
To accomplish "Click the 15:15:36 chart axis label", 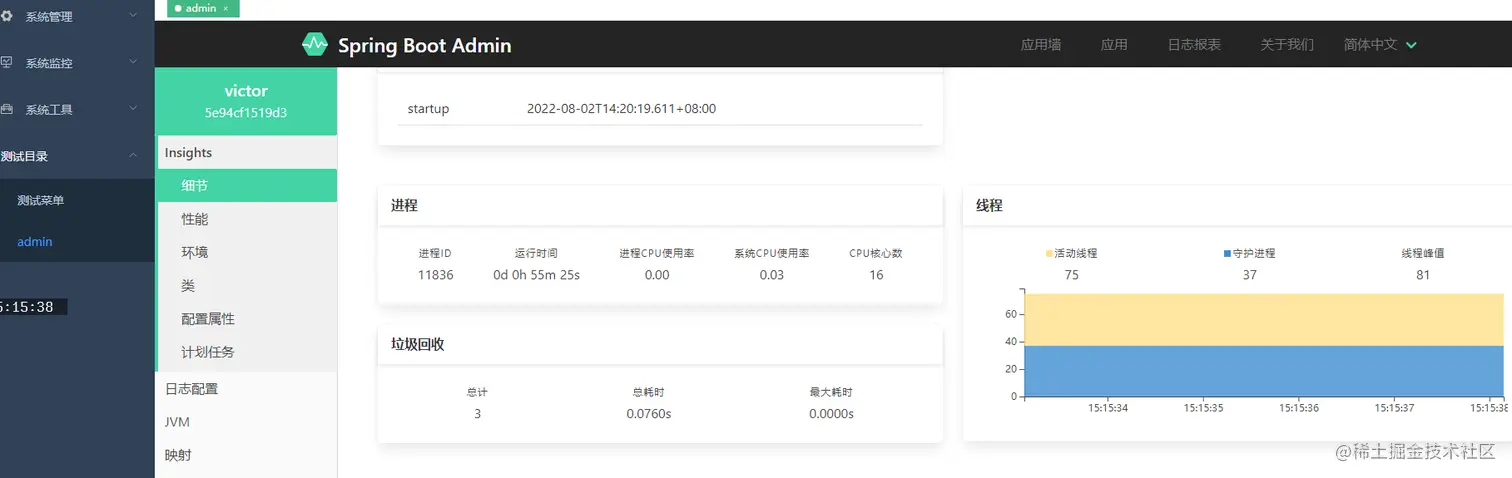I will 1299,408.
